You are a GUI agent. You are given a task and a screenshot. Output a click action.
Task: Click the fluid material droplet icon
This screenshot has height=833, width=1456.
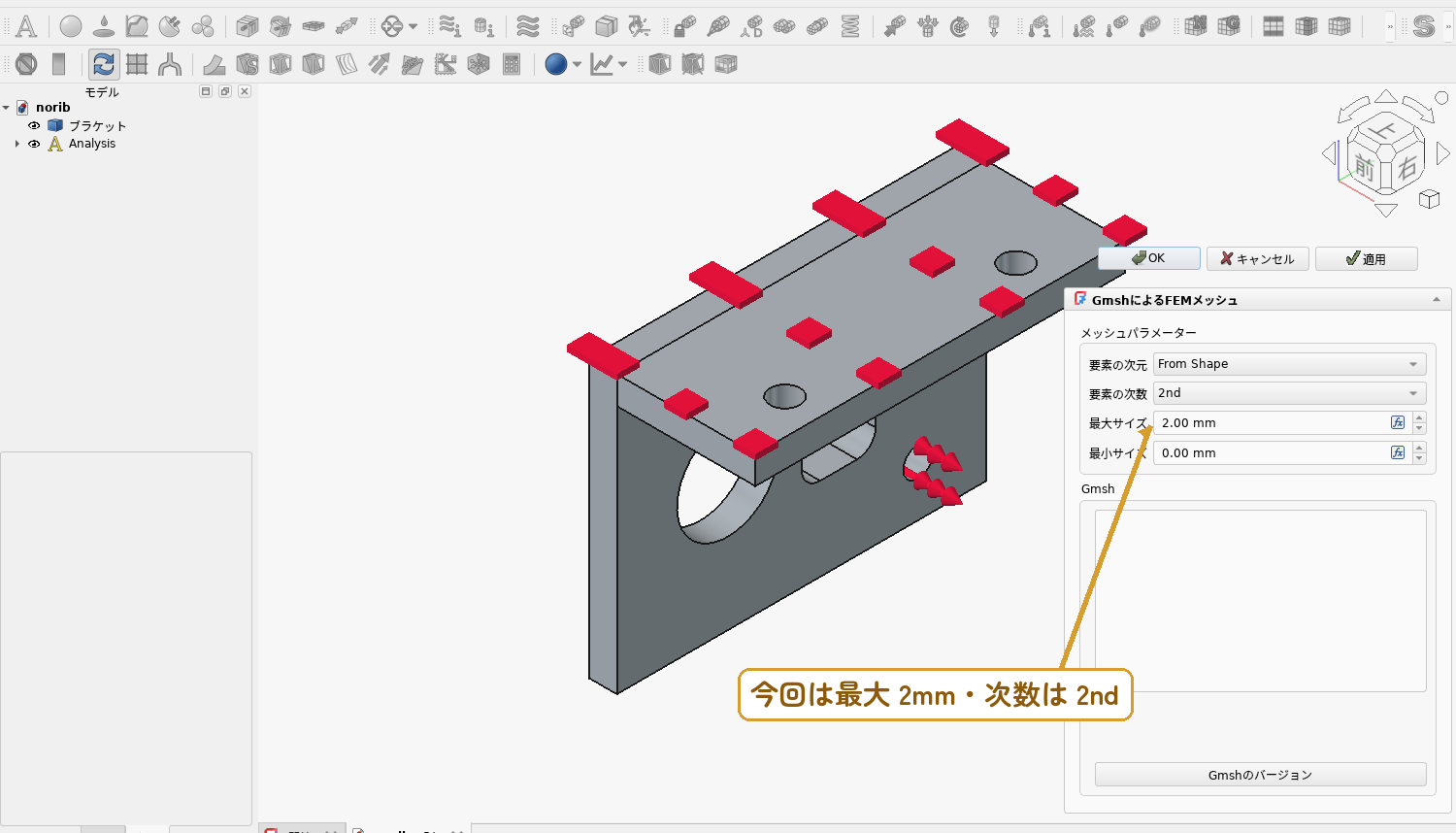(104, 26)
